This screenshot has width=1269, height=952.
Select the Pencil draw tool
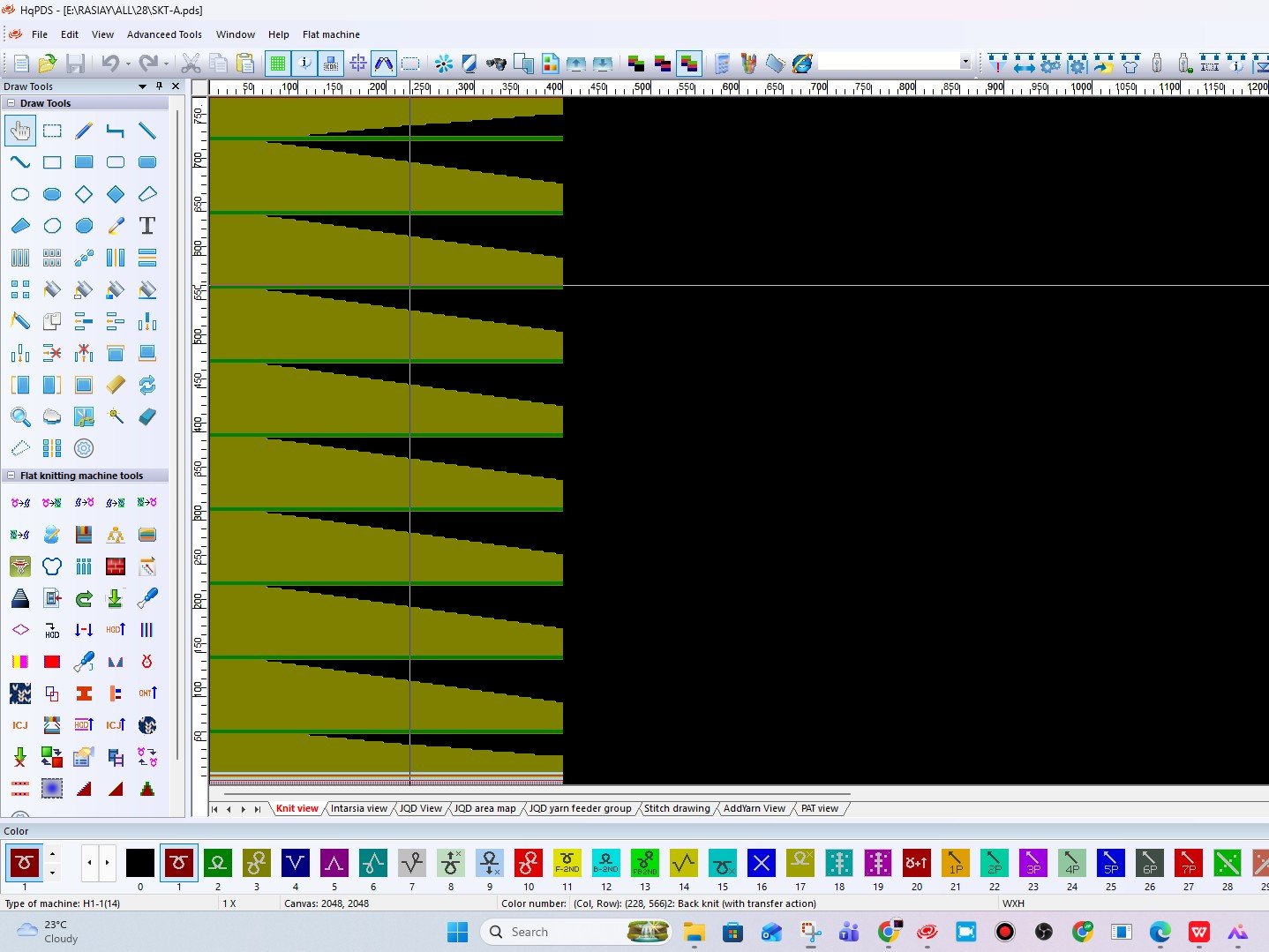click(x=84, y=131)
